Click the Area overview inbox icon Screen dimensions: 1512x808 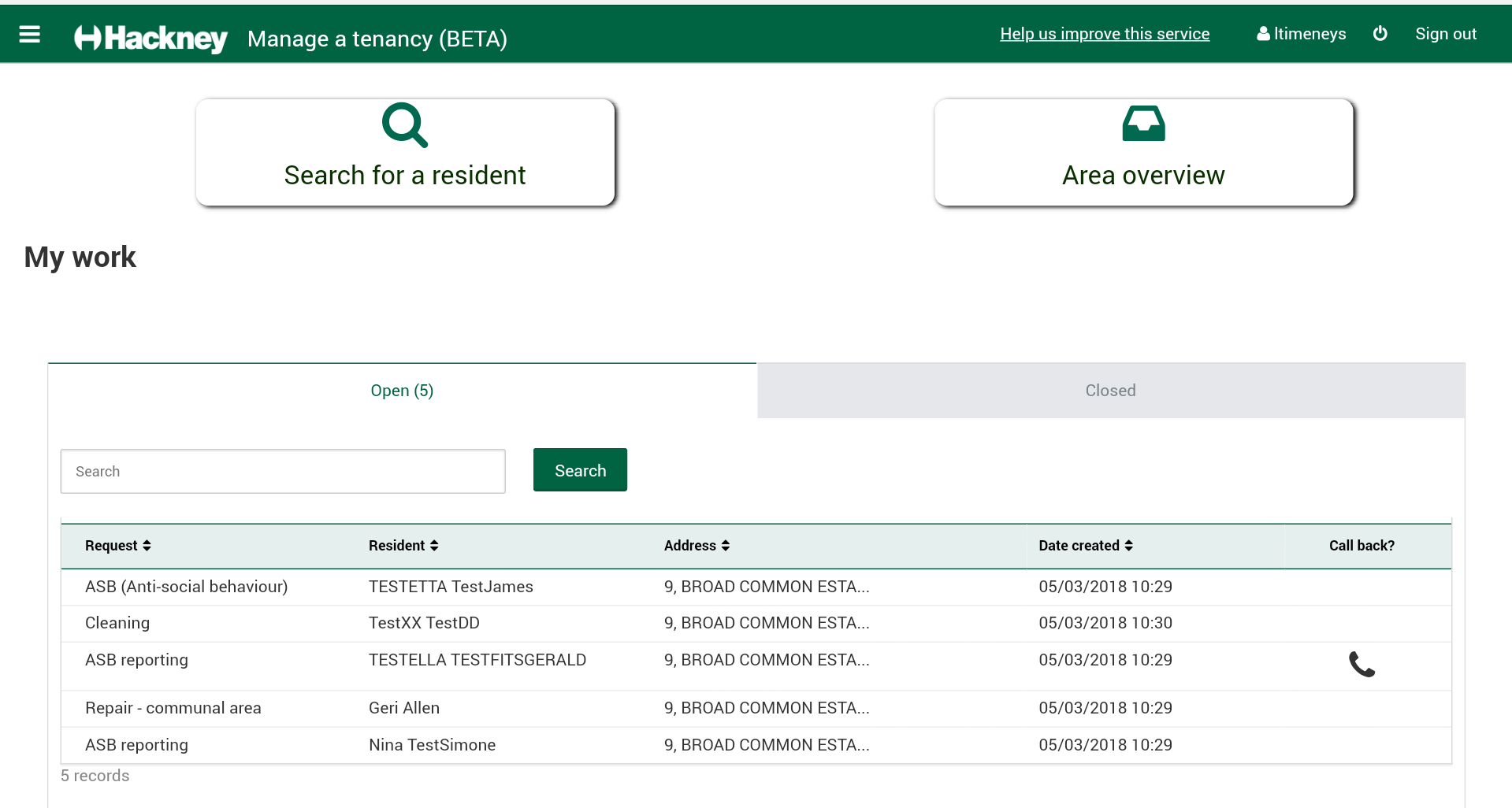(x=1143, y=124)
